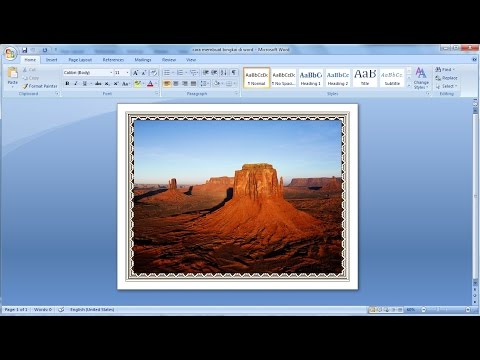Apply the Subtitle style
Screen dimensions: 480x360
(392, 78)
